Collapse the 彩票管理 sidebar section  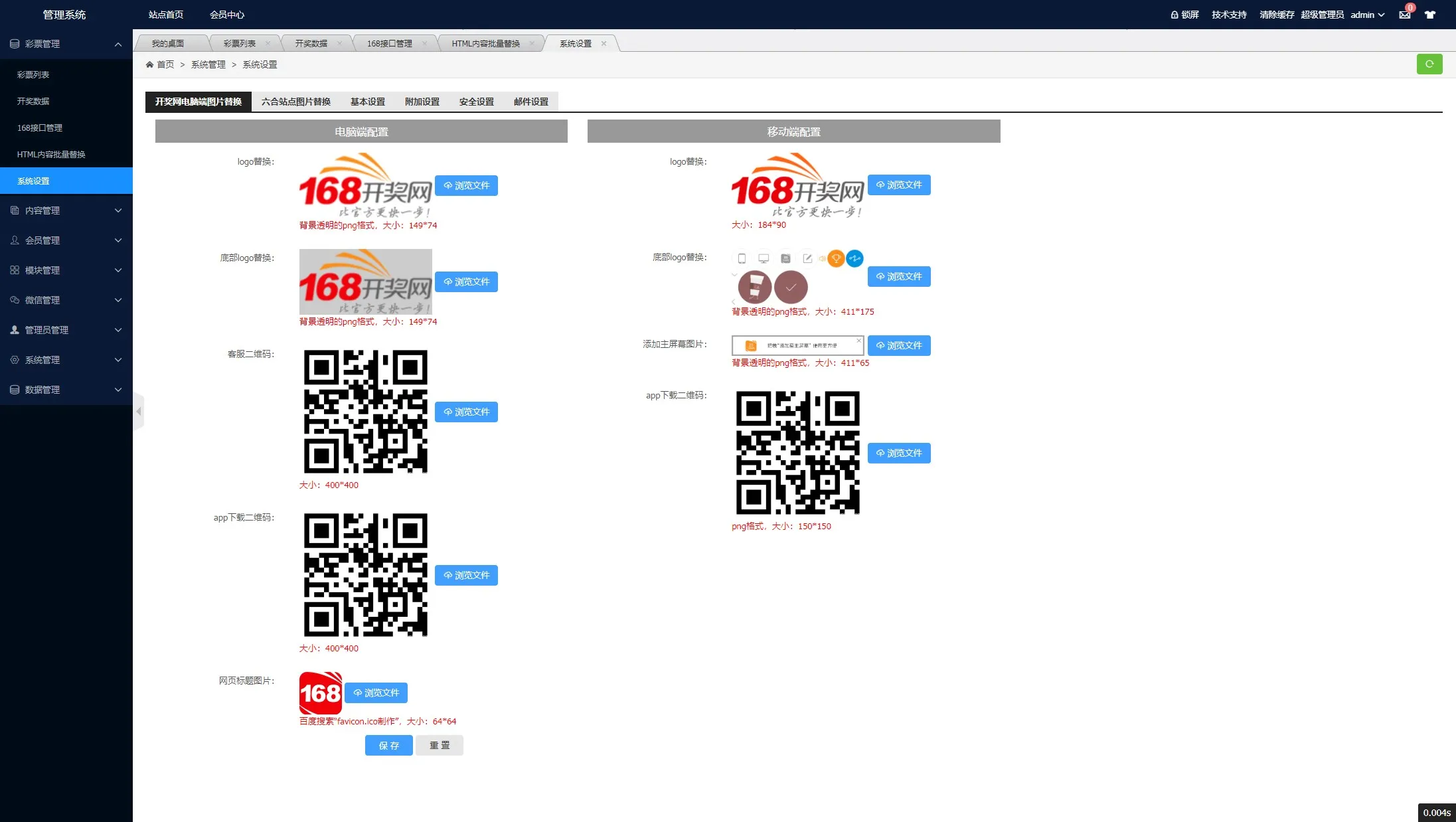coord(118,44)
